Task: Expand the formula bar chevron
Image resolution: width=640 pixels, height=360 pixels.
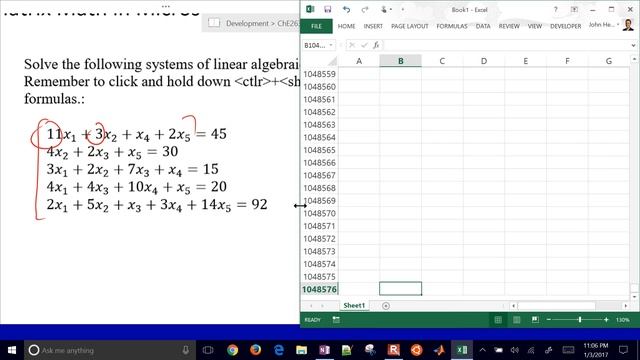Action: point(633,45)
